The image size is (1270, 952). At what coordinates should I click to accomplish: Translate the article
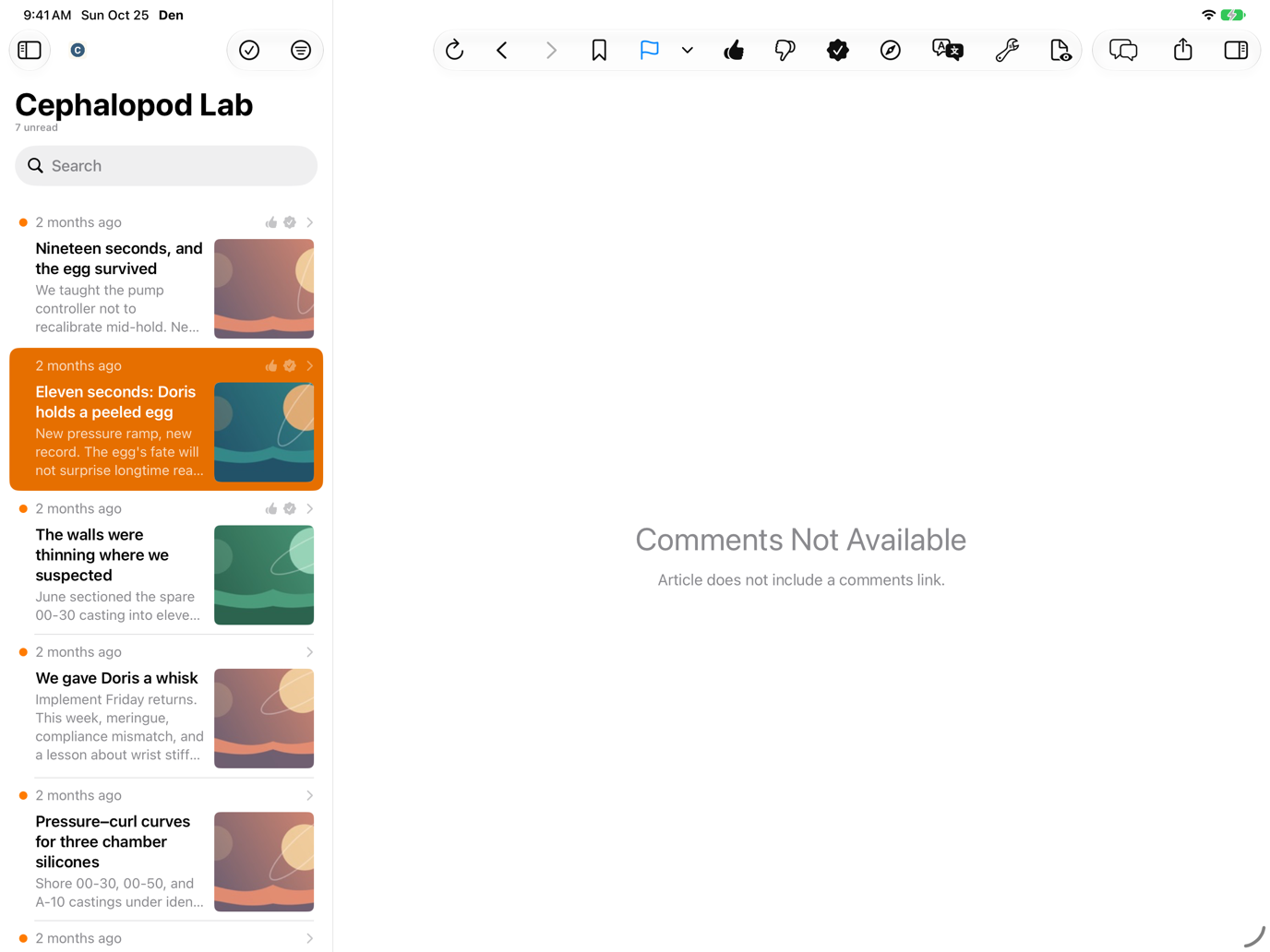click(948, 50)
